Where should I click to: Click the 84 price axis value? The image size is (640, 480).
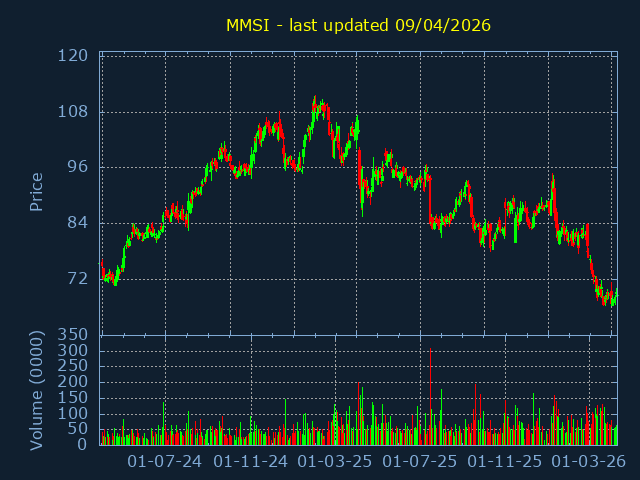tap(78, 223)
